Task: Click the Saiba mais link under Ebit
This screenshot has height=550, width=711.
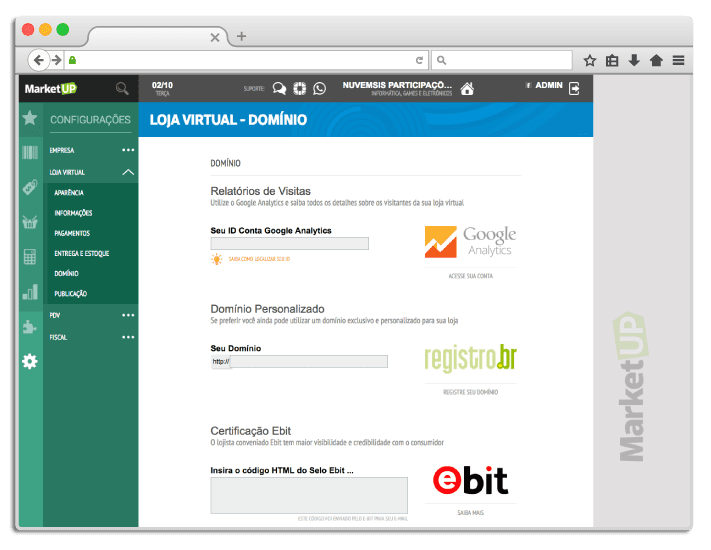Action: coord(471,513)
